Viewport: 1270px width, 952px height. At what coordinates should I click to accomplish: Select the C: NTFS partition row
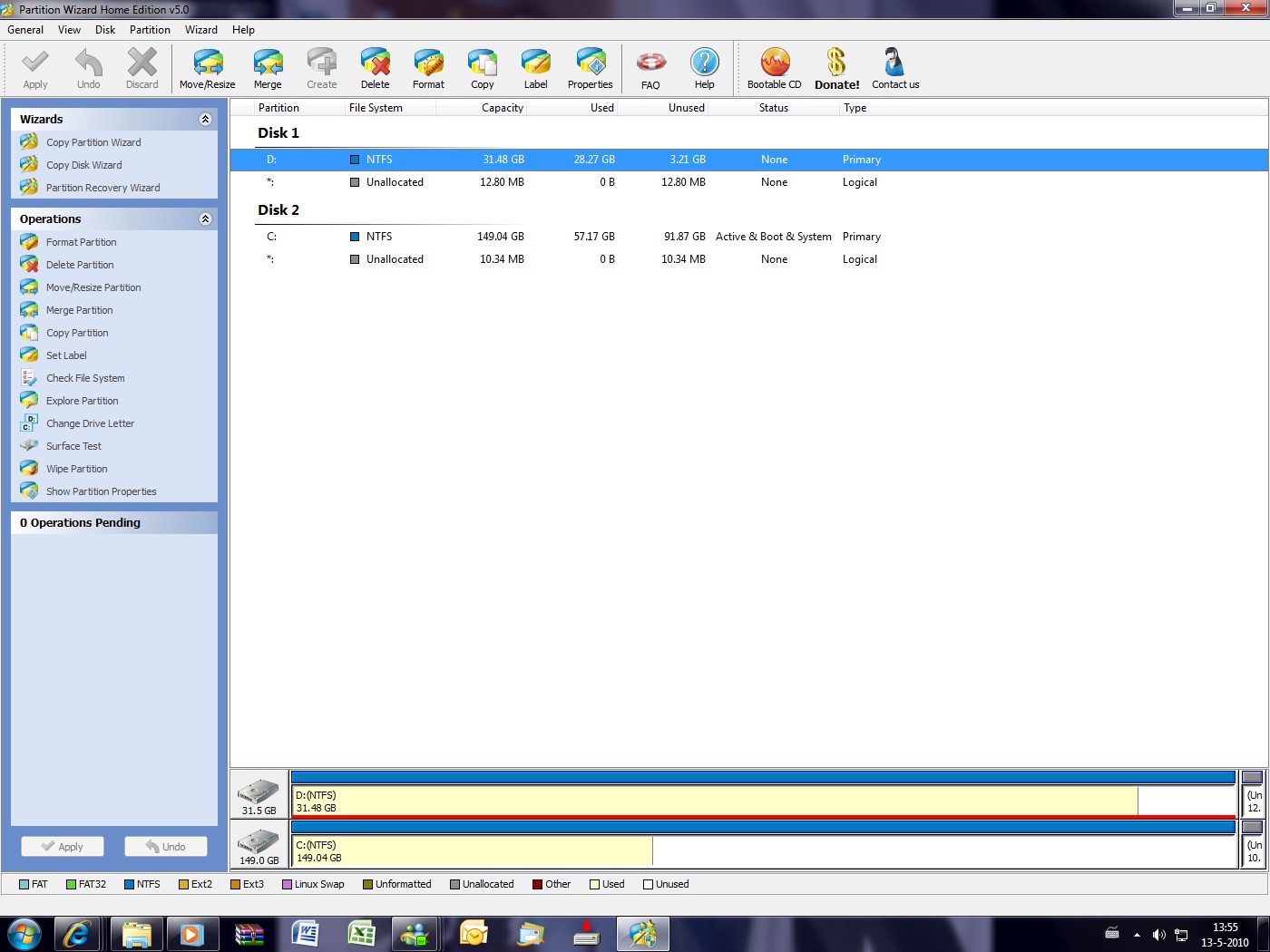point(748,237)
